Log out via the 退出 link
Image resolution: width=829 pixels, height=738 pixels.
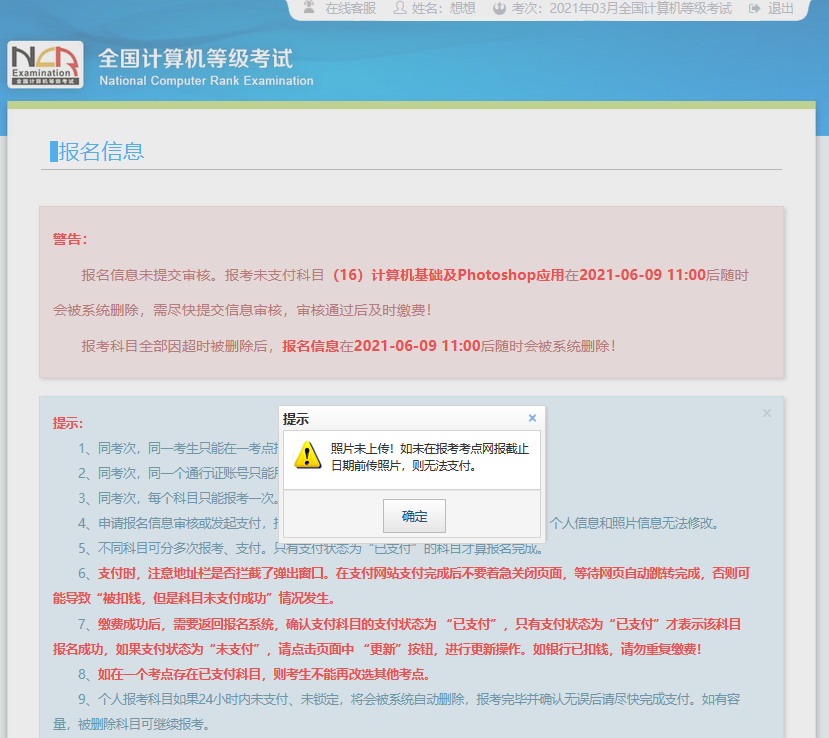click(781, 8)
